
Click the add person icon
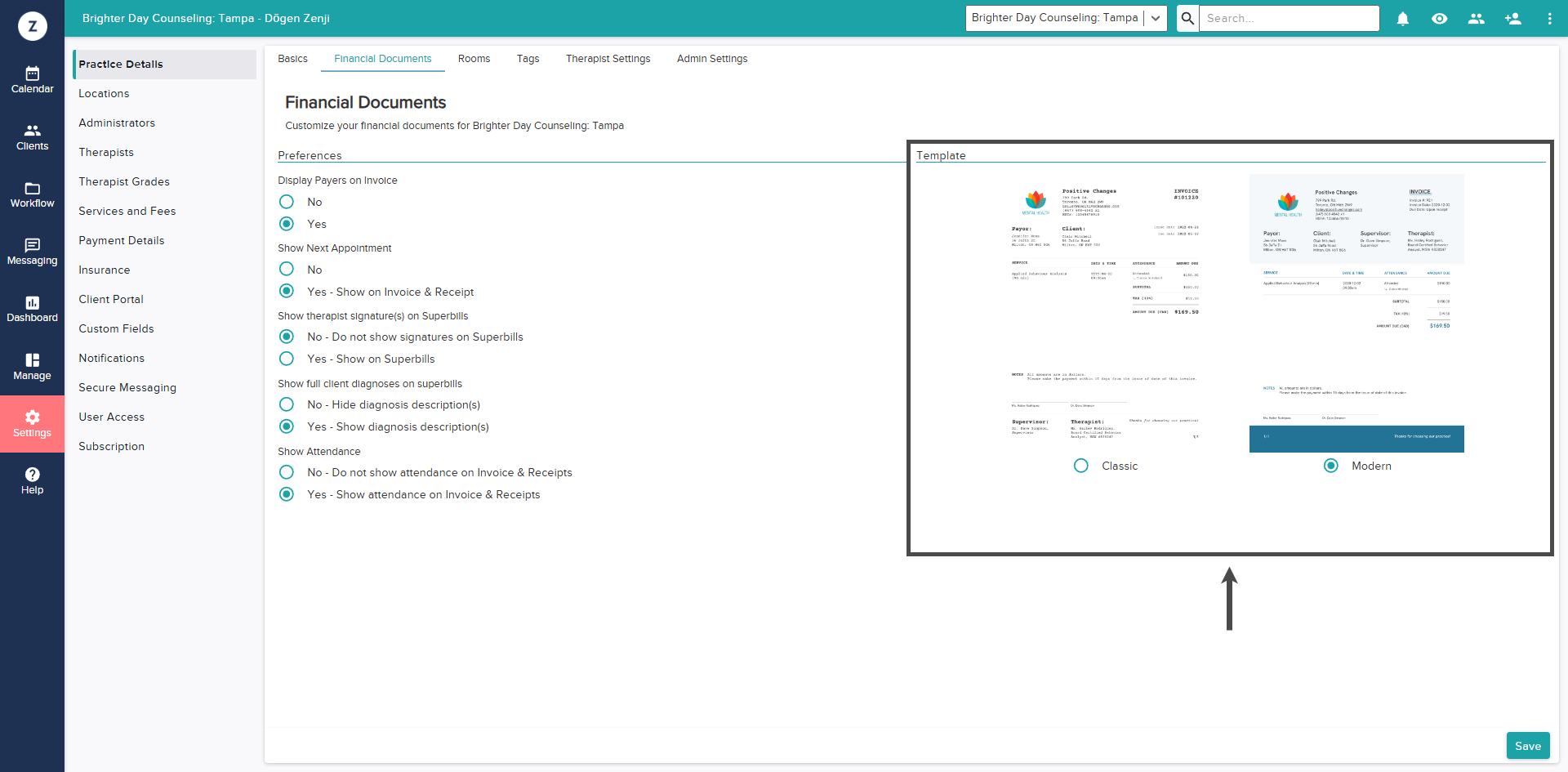tap(1512, 18)
